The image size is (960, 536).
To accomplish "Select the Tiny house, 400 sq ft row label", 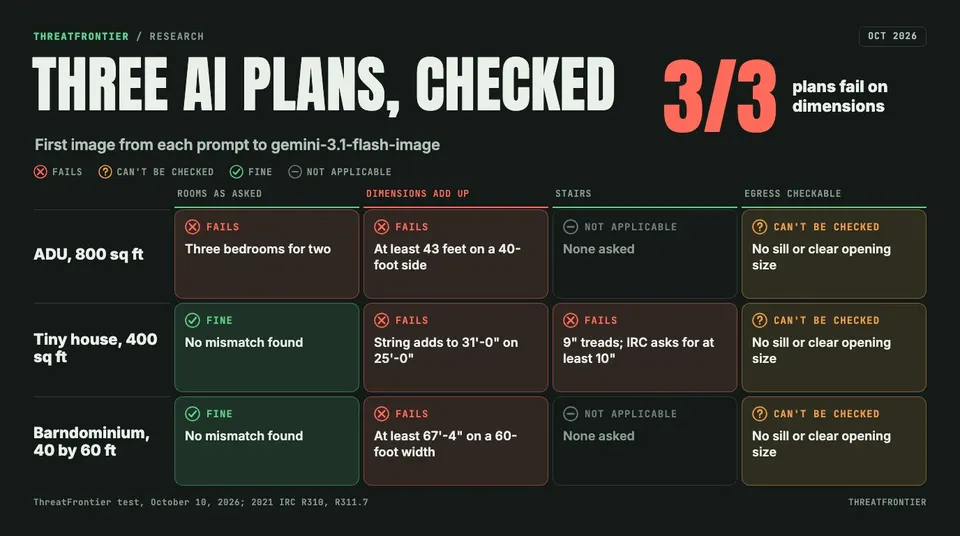I will (96, 348).
